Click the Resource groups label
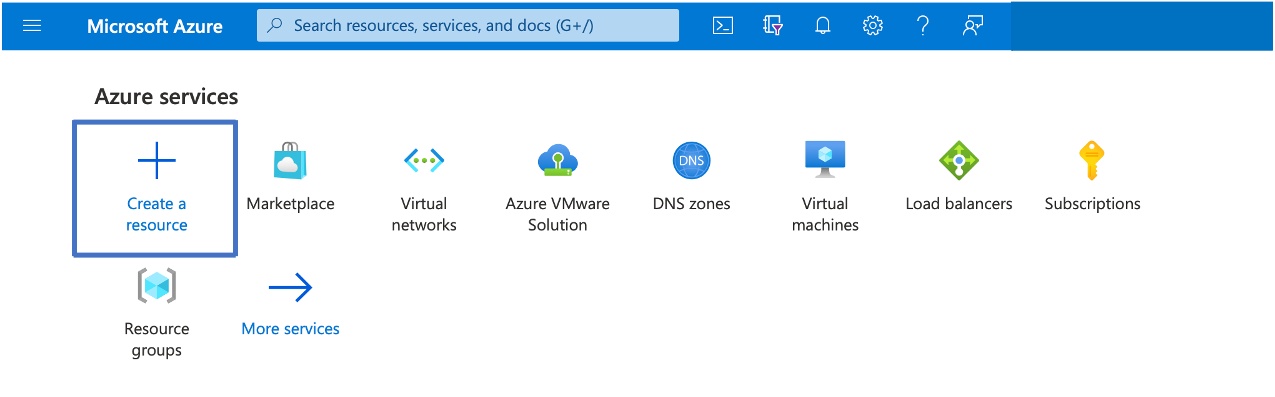The width and height of the screenshot is (1275, 397). (156, 339)
